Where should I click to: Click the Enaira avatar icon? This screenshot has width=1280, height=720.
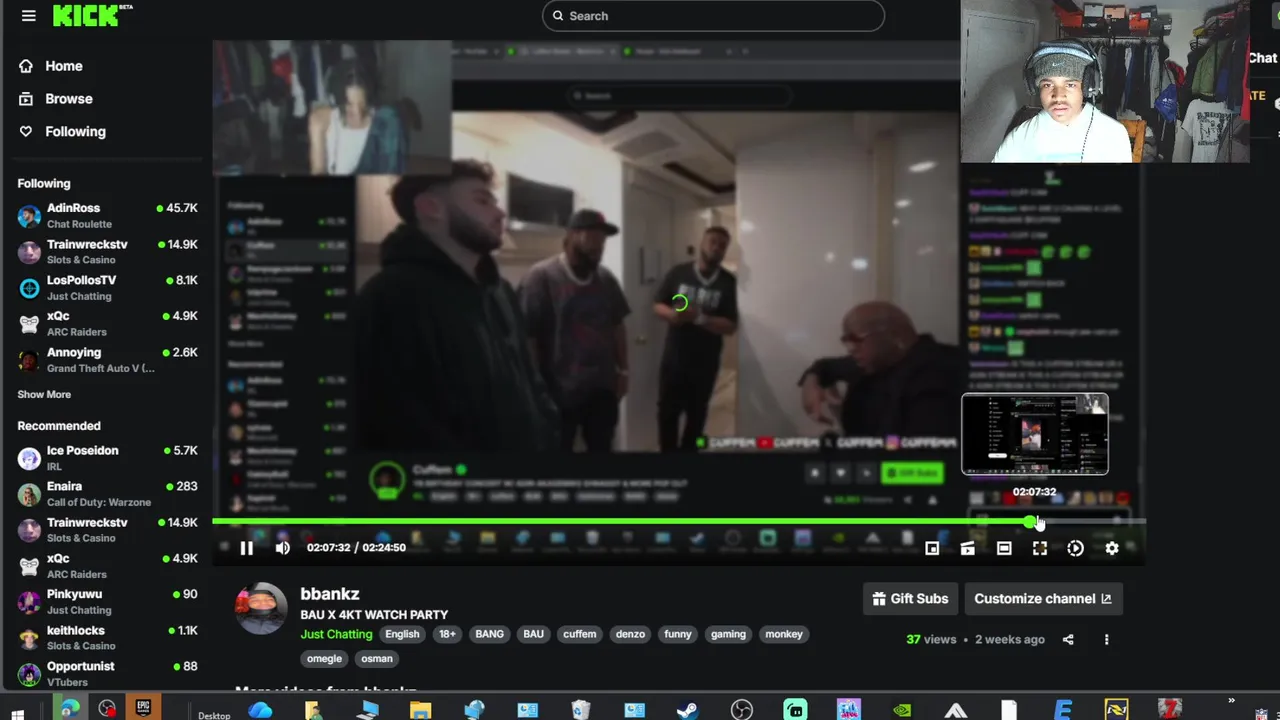[x=29, y=494]
